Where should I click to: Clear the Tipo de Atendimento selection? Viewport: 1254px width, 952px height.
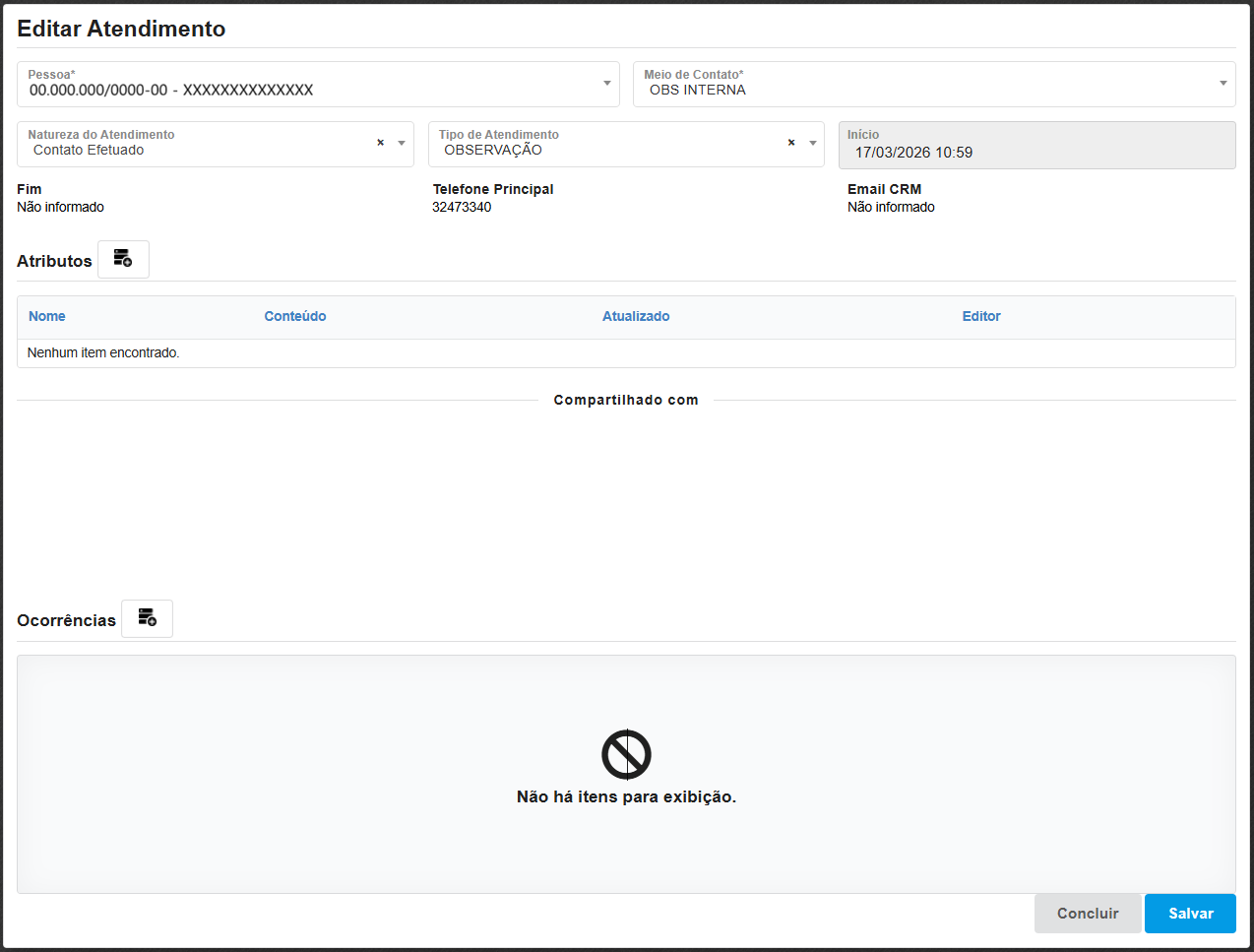790,144
